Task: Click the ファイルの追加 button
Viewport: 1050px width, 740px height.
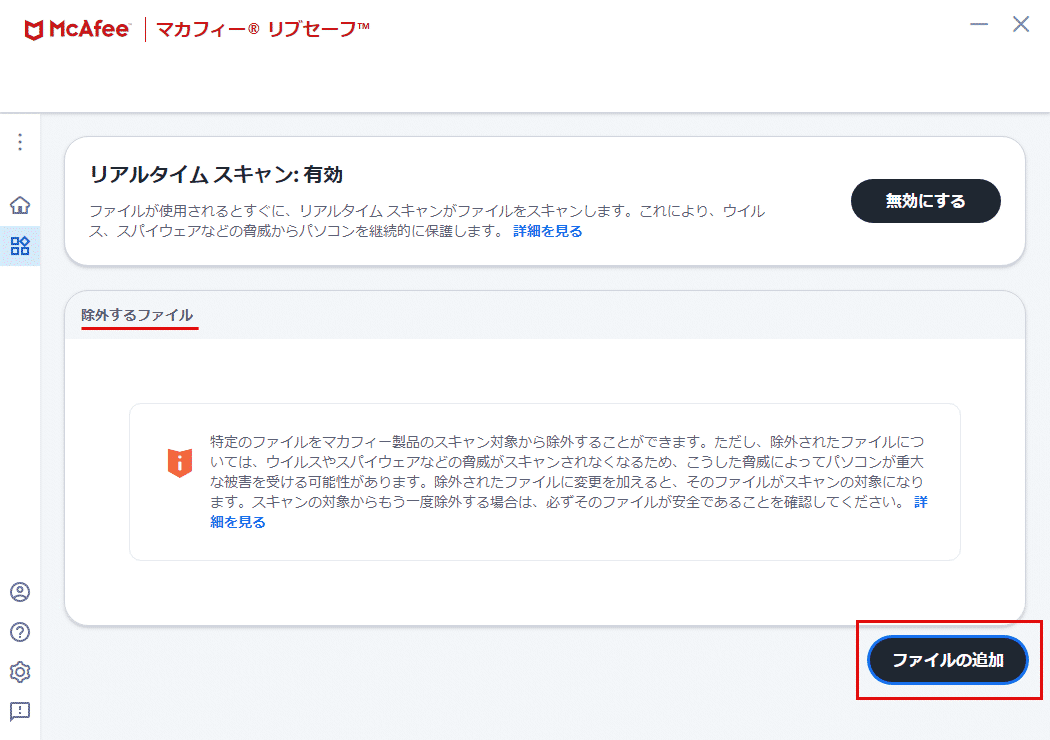Action: click(x=948, y=660)
